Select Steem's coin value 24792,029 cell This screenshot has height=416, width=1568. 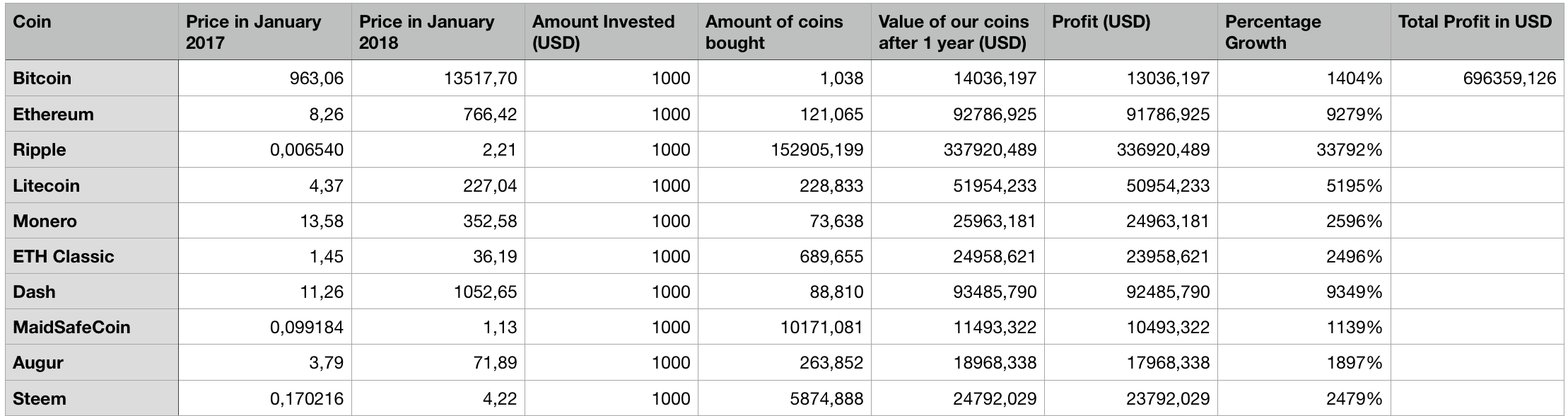[994, 398]
